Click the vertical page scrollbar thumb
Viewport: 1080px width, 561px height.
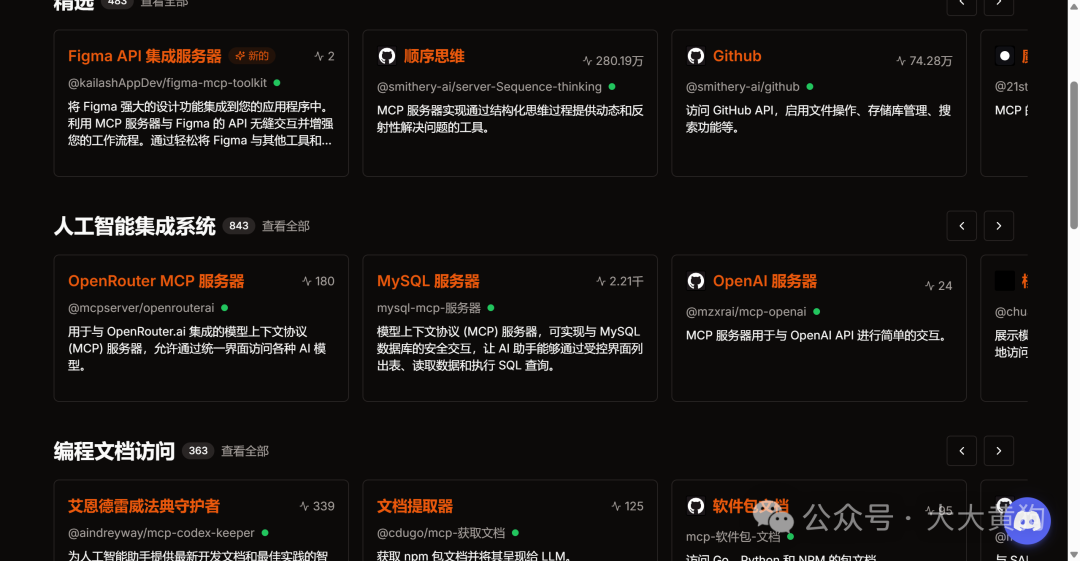(1073, 155)
